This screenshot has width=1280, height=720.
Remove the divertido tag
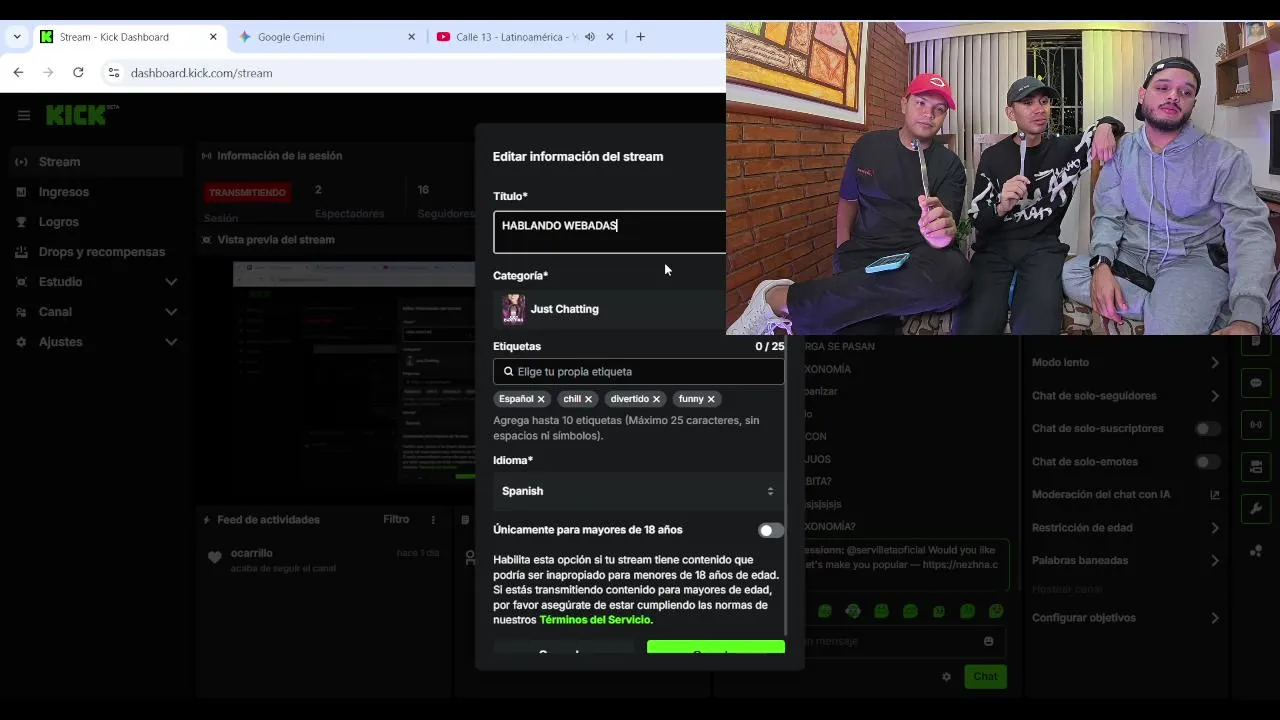[656, 399]
